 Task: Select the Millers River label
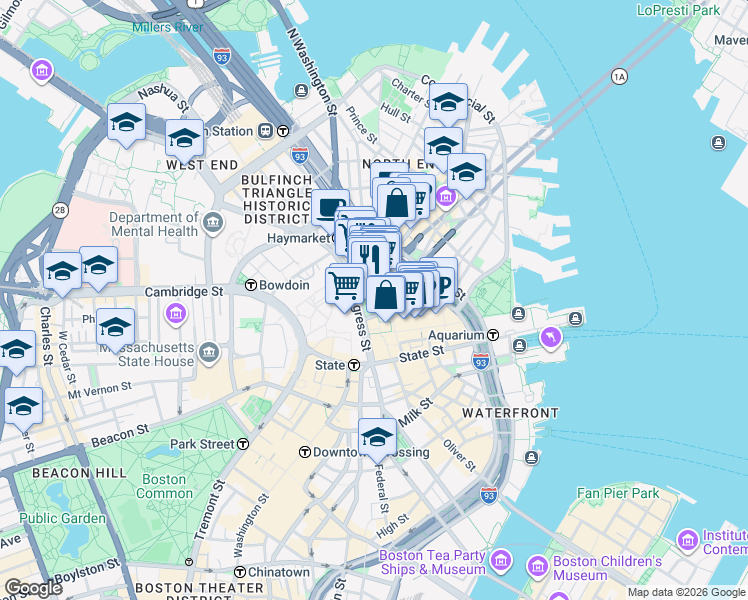167,27
